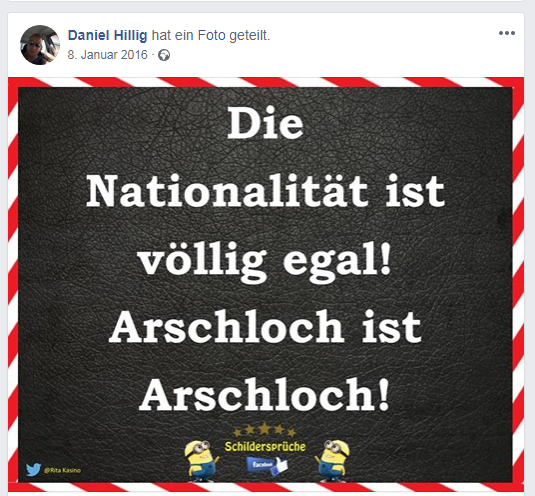Click the Schildersprüche logo text
The height and width of the screenshot is (496, 535).
[265, 447]
